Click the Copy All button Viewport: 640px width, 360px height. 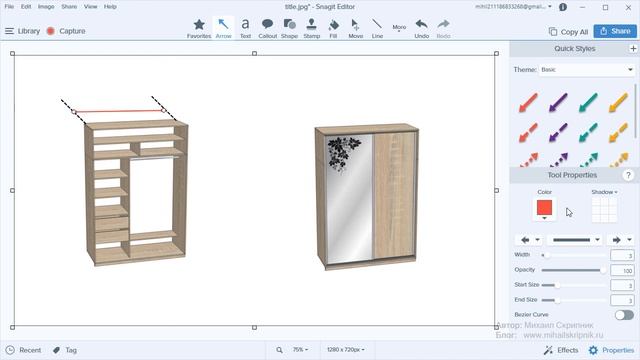pos(569,31)
